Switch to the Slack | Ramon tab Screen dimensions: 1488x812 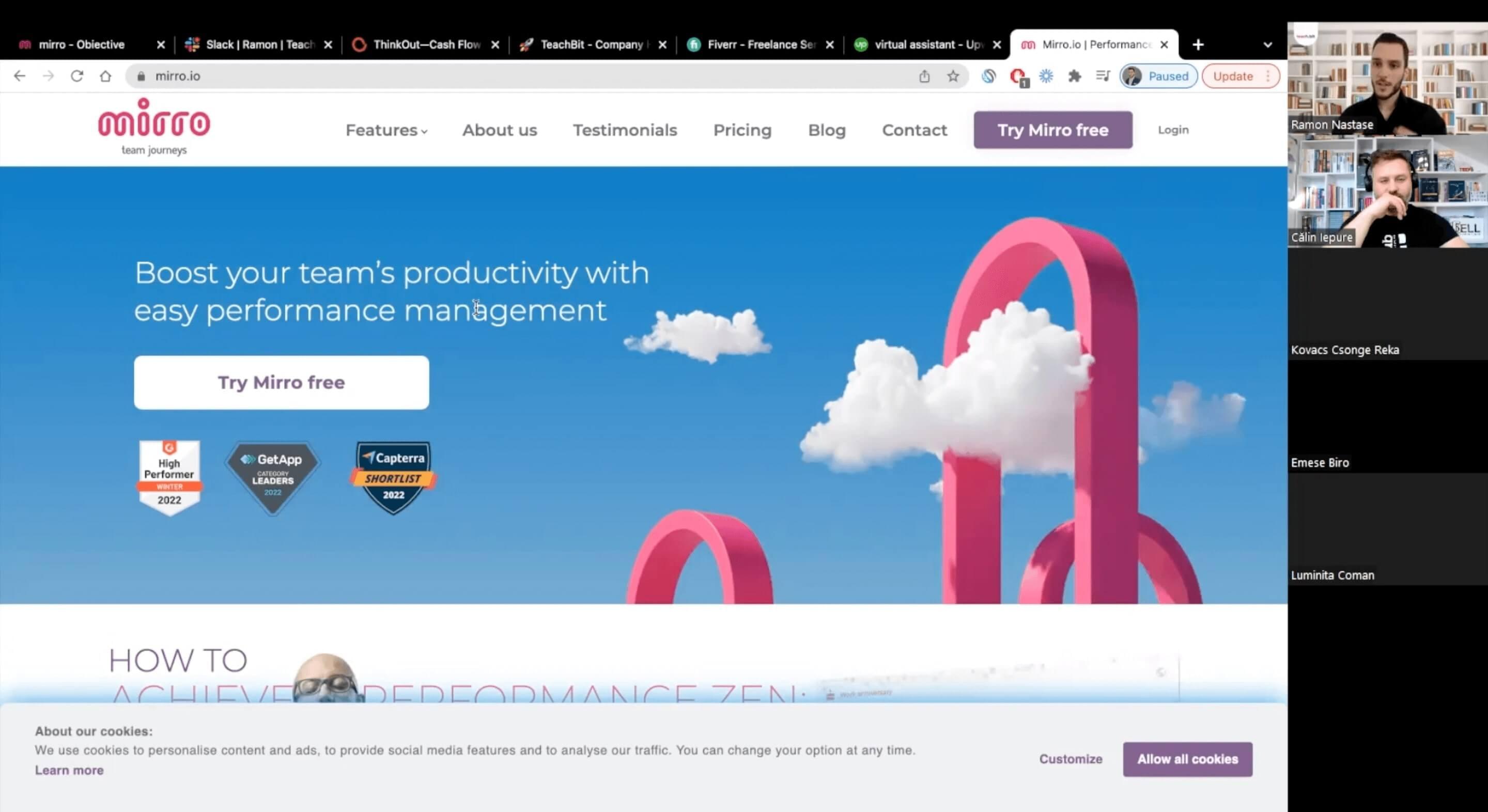click(259, 44)
